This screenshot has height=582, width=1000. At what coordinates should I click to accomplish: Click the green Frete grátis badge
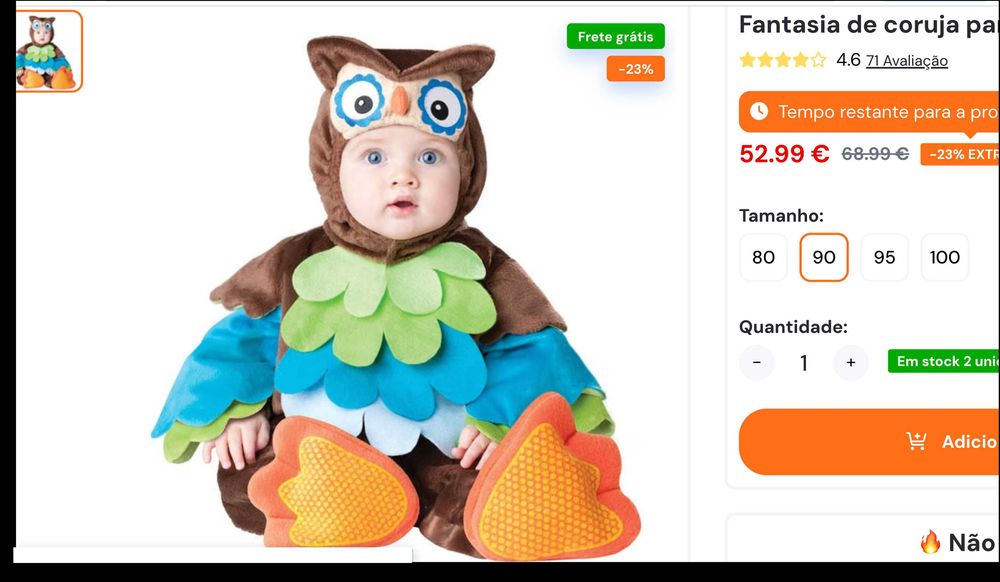click(615, 37)
